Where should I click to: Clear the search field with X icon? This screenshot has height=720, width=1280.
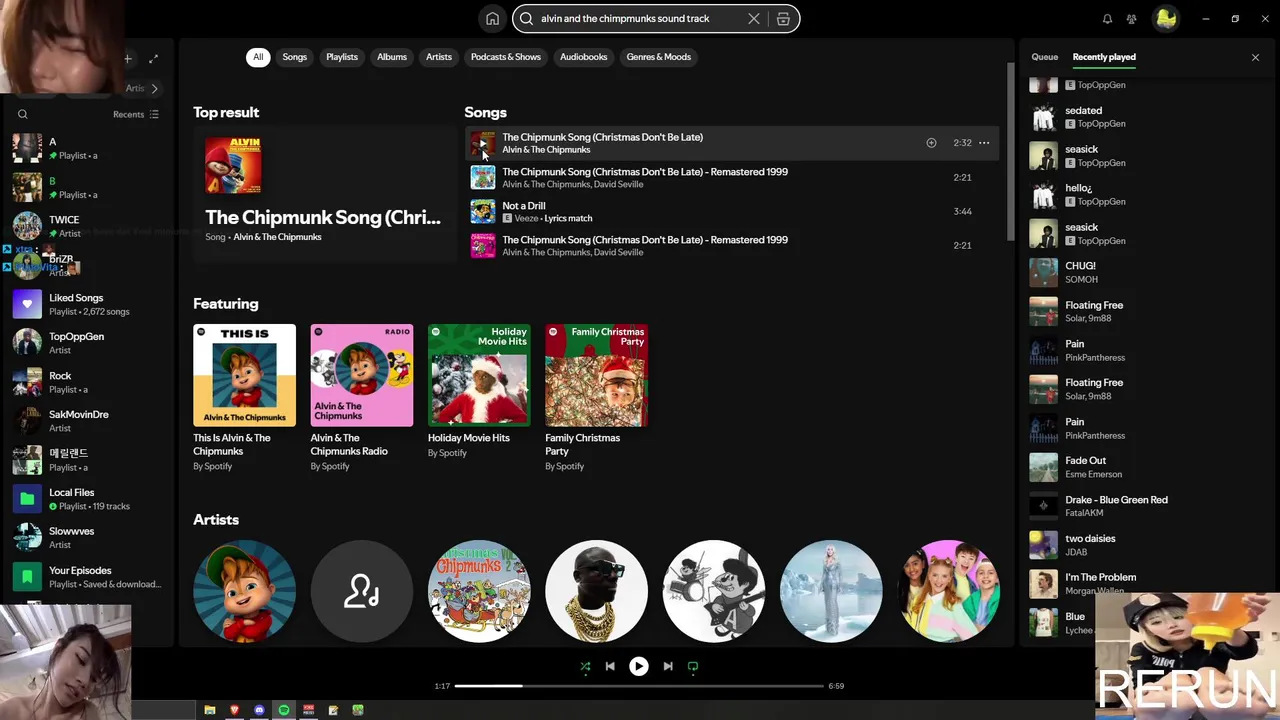(x=754, y=18)
